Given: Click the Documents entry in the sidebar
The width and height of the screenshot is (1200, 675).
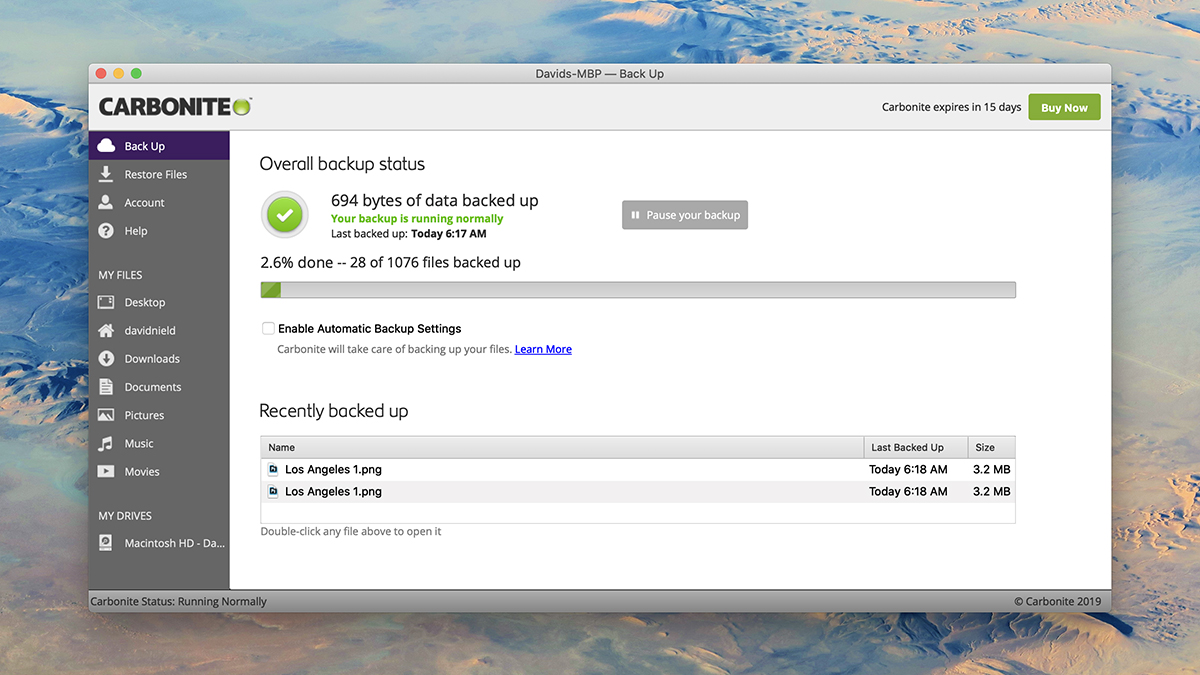Looking at the screenshot, I should pyautogui.click(x=107, y=386).
